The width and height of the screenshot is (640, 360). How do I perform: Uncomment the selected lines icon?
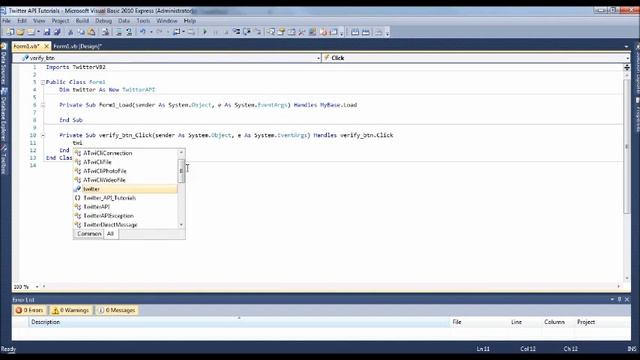tap(129, 32)
